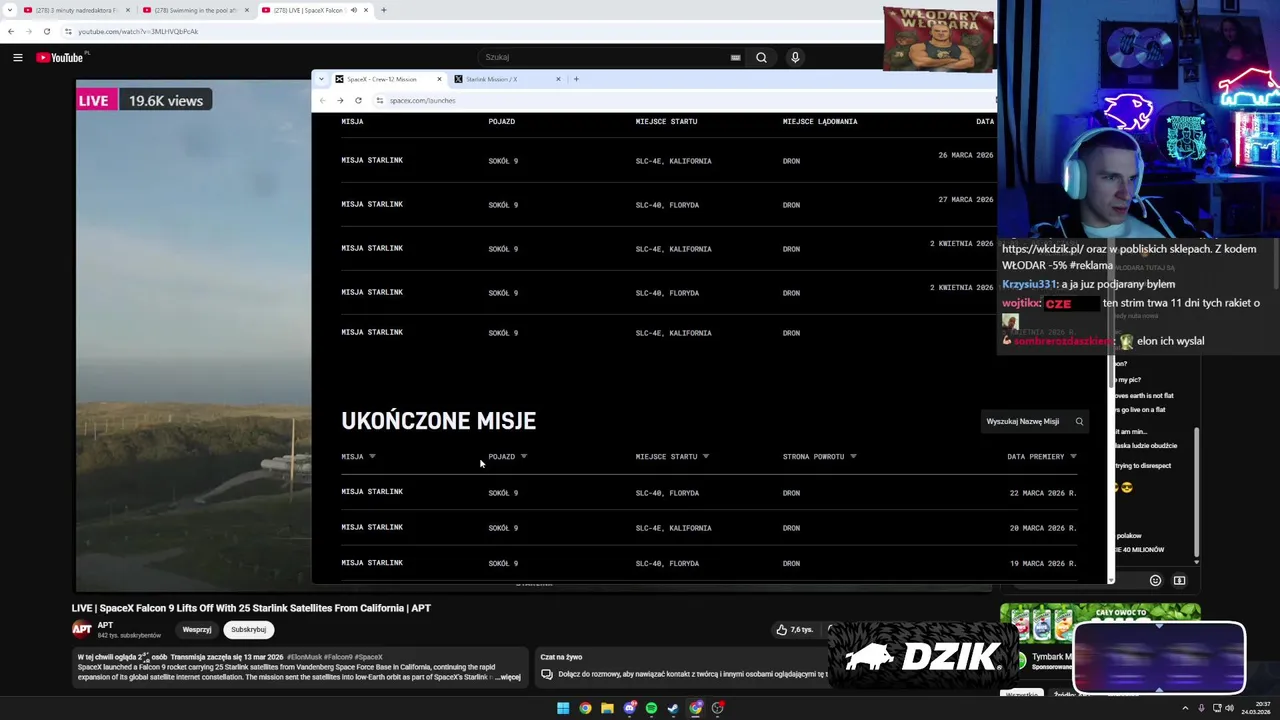Click the "Wesprzyj" button

click(x=197, y=629)
